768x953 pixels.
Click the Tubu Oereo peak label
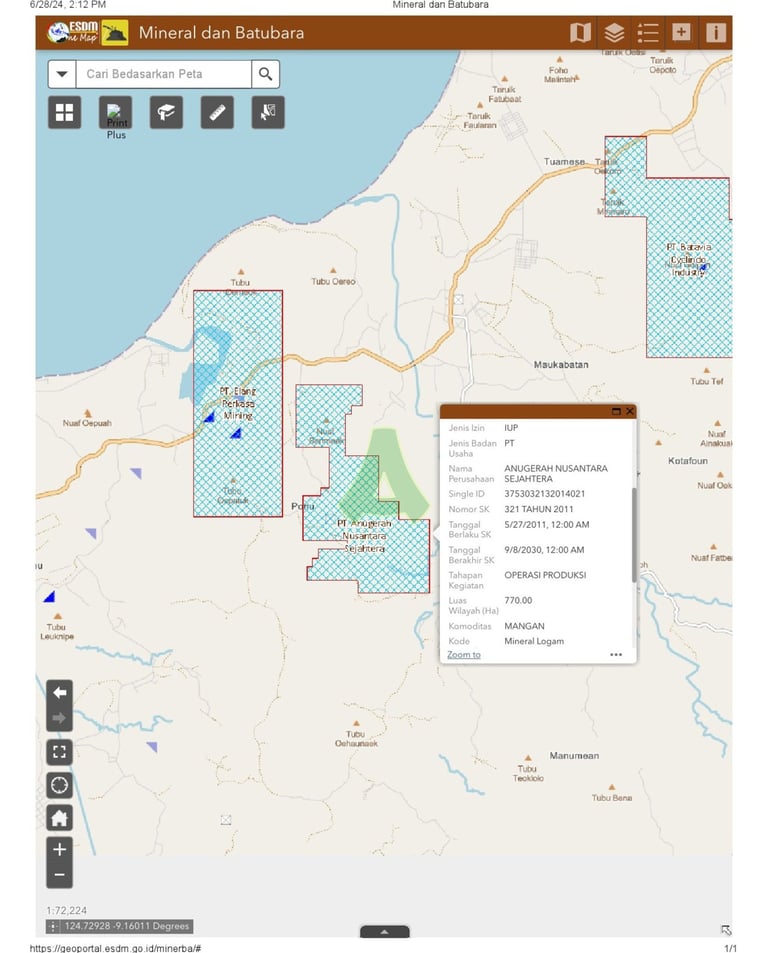point(333,281)
